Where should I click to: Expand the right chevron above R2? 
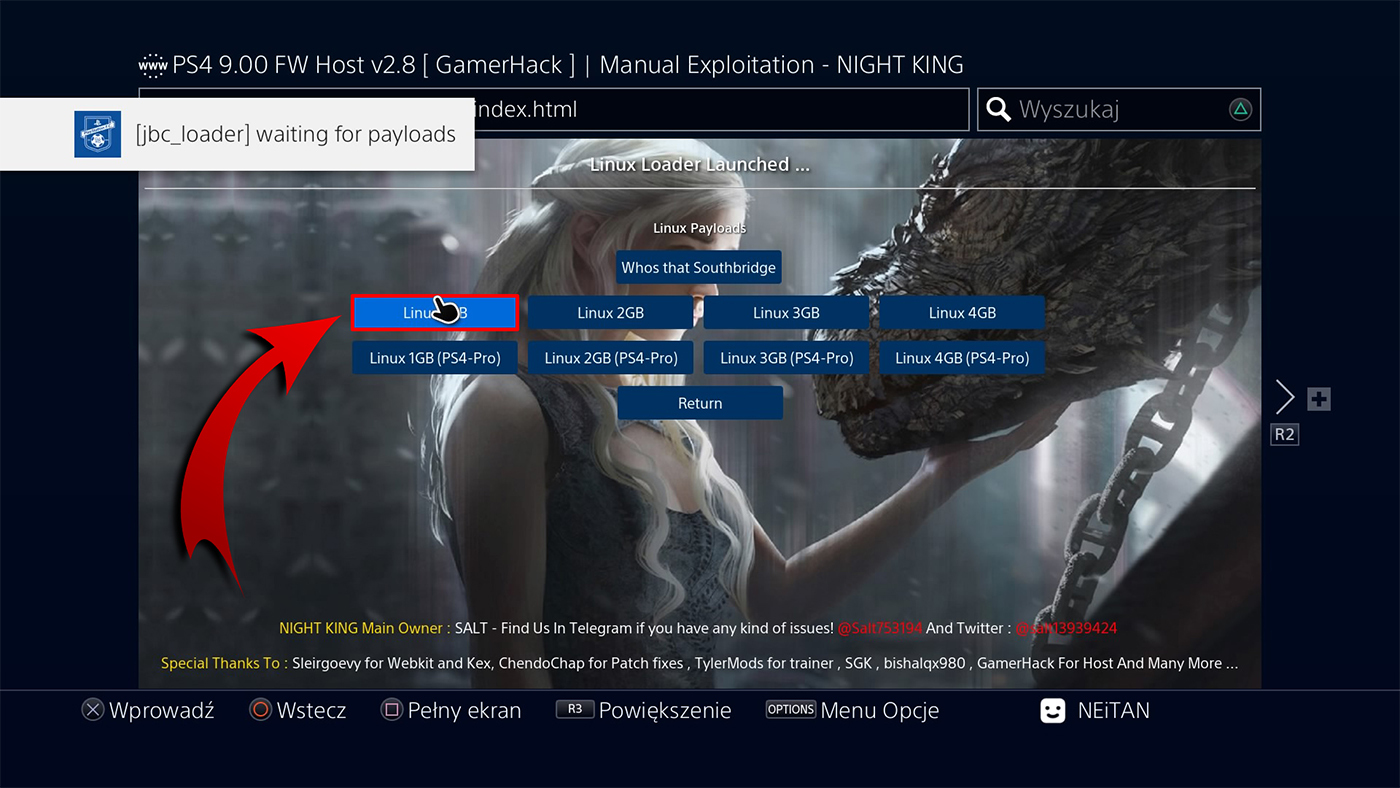point(1285,396)
